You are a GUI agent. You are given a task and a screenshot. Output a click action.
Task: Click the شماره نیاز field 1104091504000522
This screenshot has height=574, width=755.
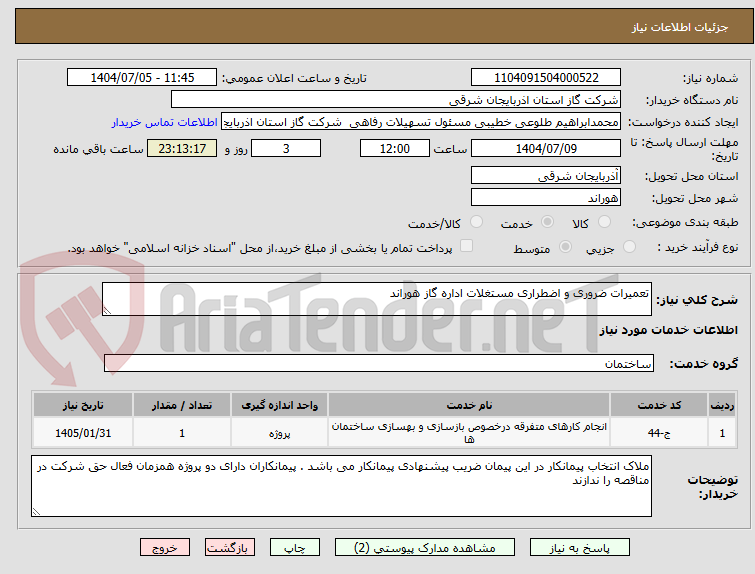pyautogui.click(x=546, y=78)
